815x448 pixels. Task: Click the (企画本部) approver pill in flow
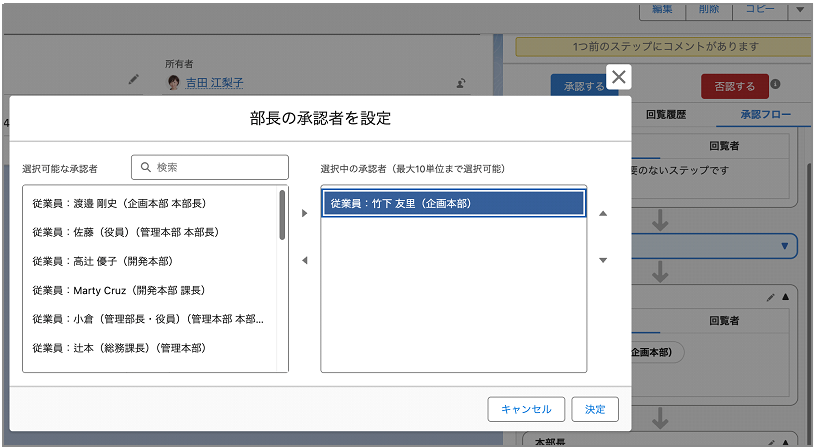click(657, 352)
